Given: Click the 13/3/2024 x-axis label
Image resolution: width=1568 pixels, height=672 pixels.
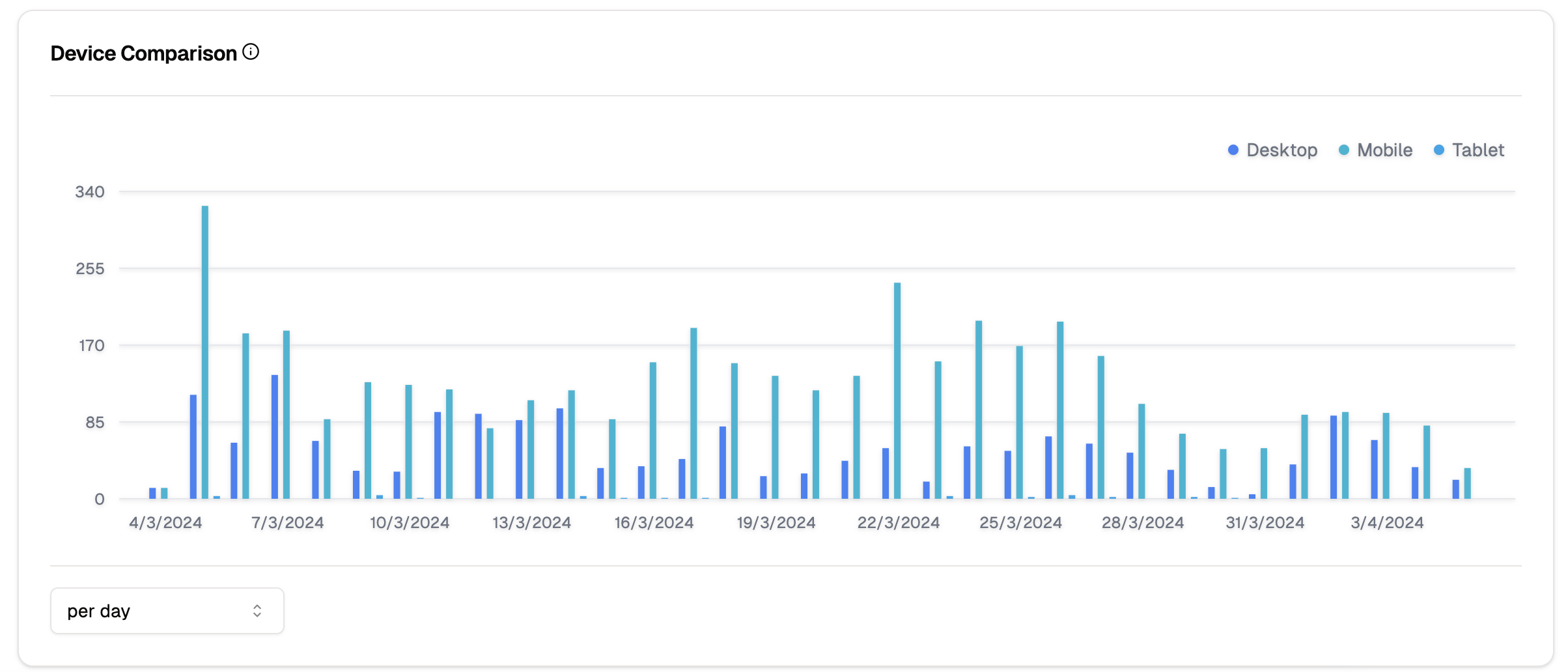Looking at the screenshot, I should click(531, 523).
